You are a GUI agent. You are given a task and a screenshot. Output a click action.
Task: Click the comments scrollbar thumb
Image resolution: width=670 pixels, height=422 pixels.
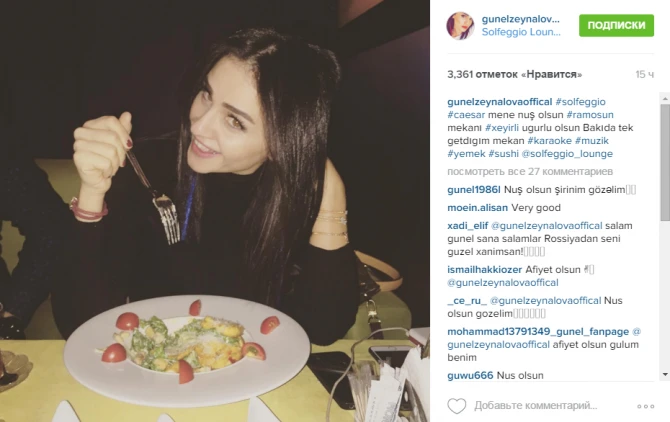[x=665, y=162]
